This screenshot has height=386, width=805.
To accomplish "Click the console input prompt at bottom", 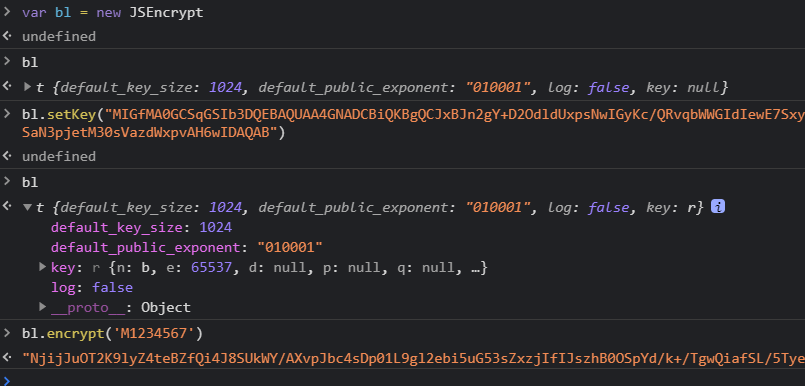I will coord(402,380).
